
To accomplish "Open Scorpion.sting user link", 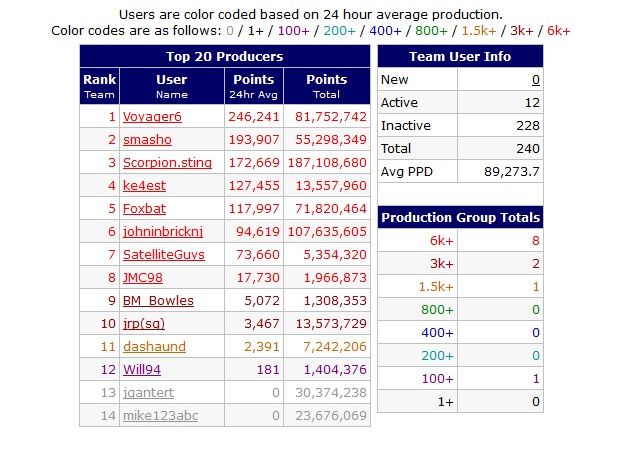I will (x=167, y=163).
